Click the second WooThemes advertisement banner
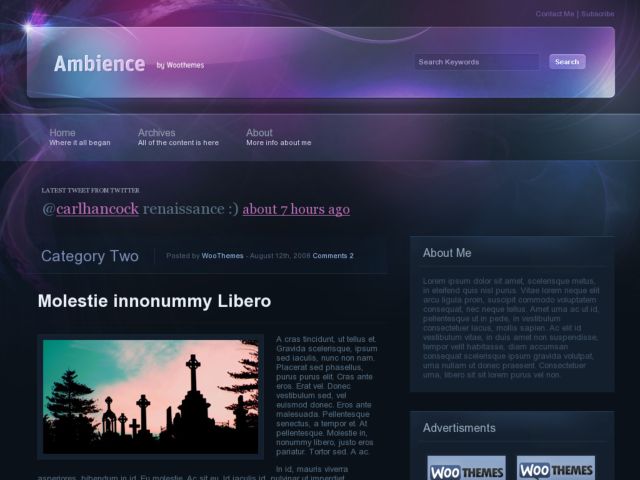640x480 pixels. [556, 468]
